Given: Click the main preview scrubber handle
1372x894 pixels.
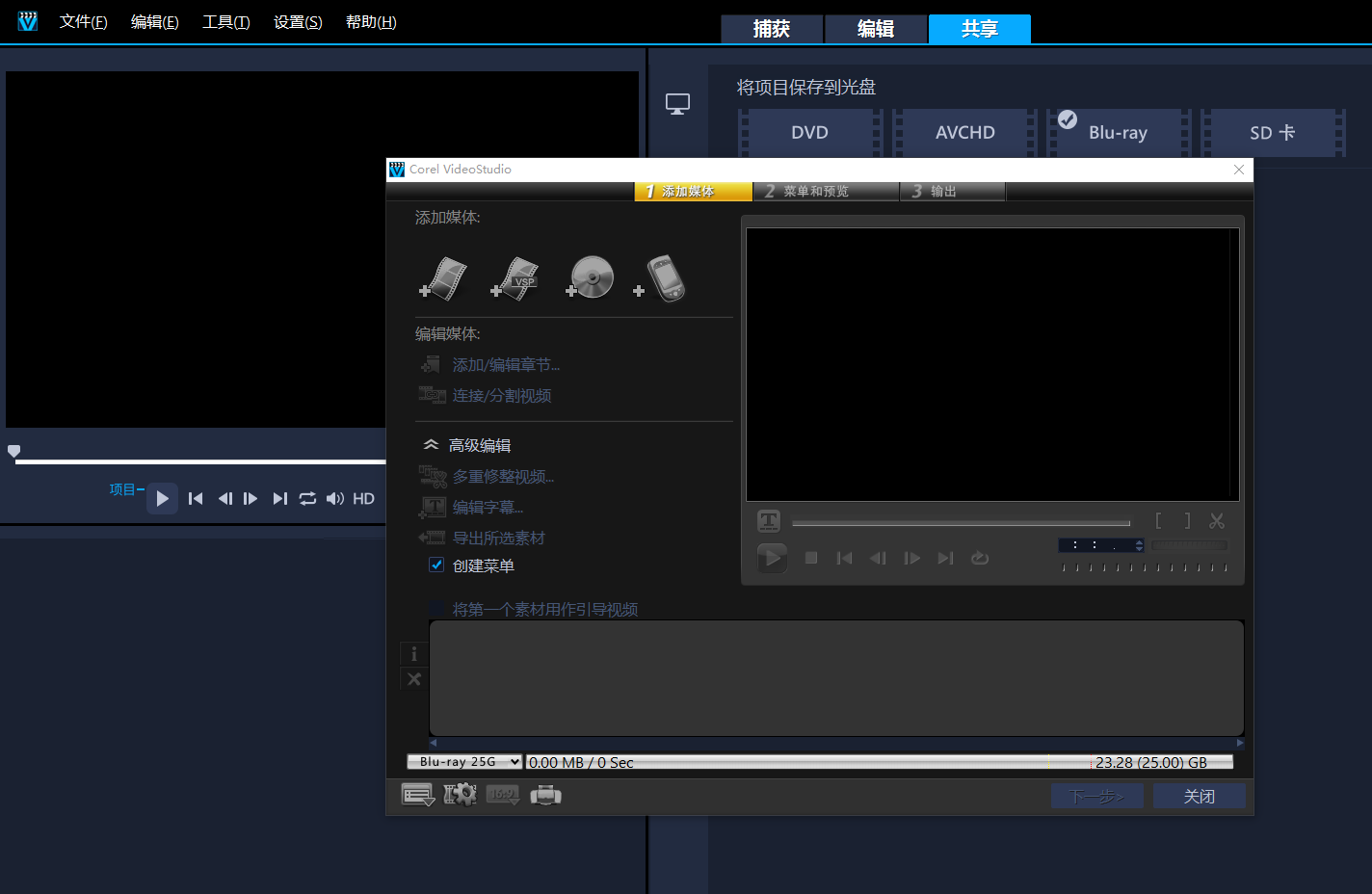Looking at the screenshot, I should pyautogui.click(x=13, y=451).
